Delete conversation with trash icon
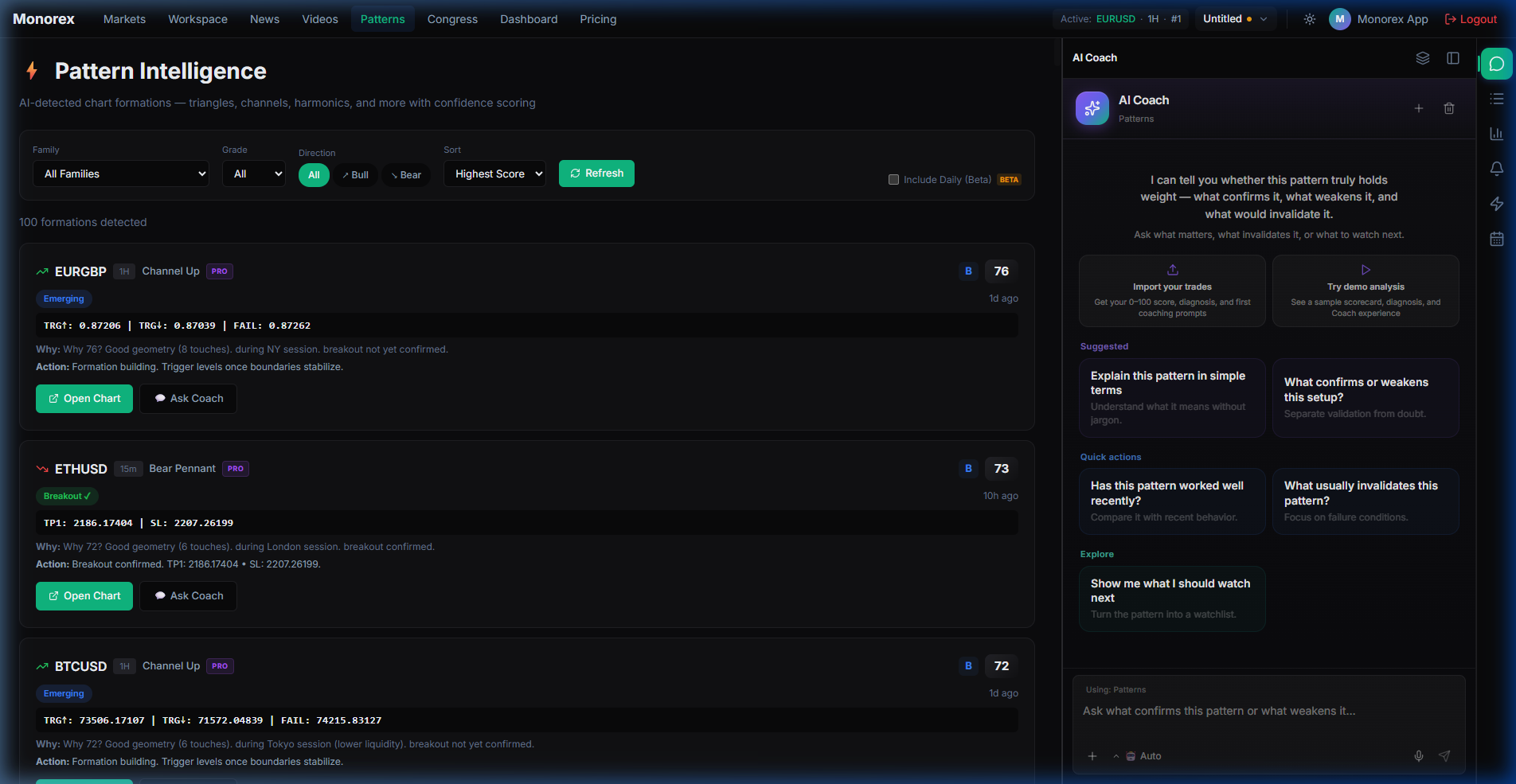The height and width of the screenshot is (784, 1516). (x=1448, y=108)
